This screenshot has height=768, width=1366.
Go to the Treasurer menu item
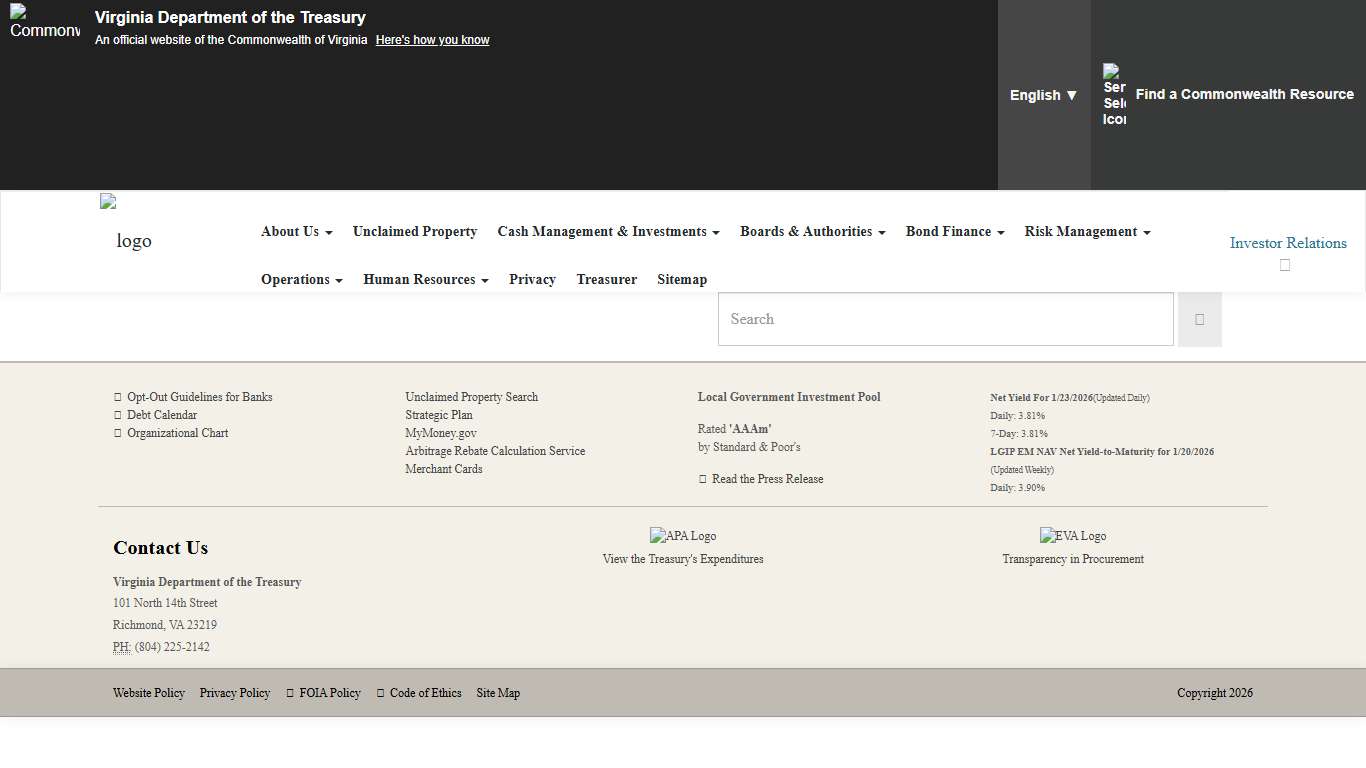point(606,280)
